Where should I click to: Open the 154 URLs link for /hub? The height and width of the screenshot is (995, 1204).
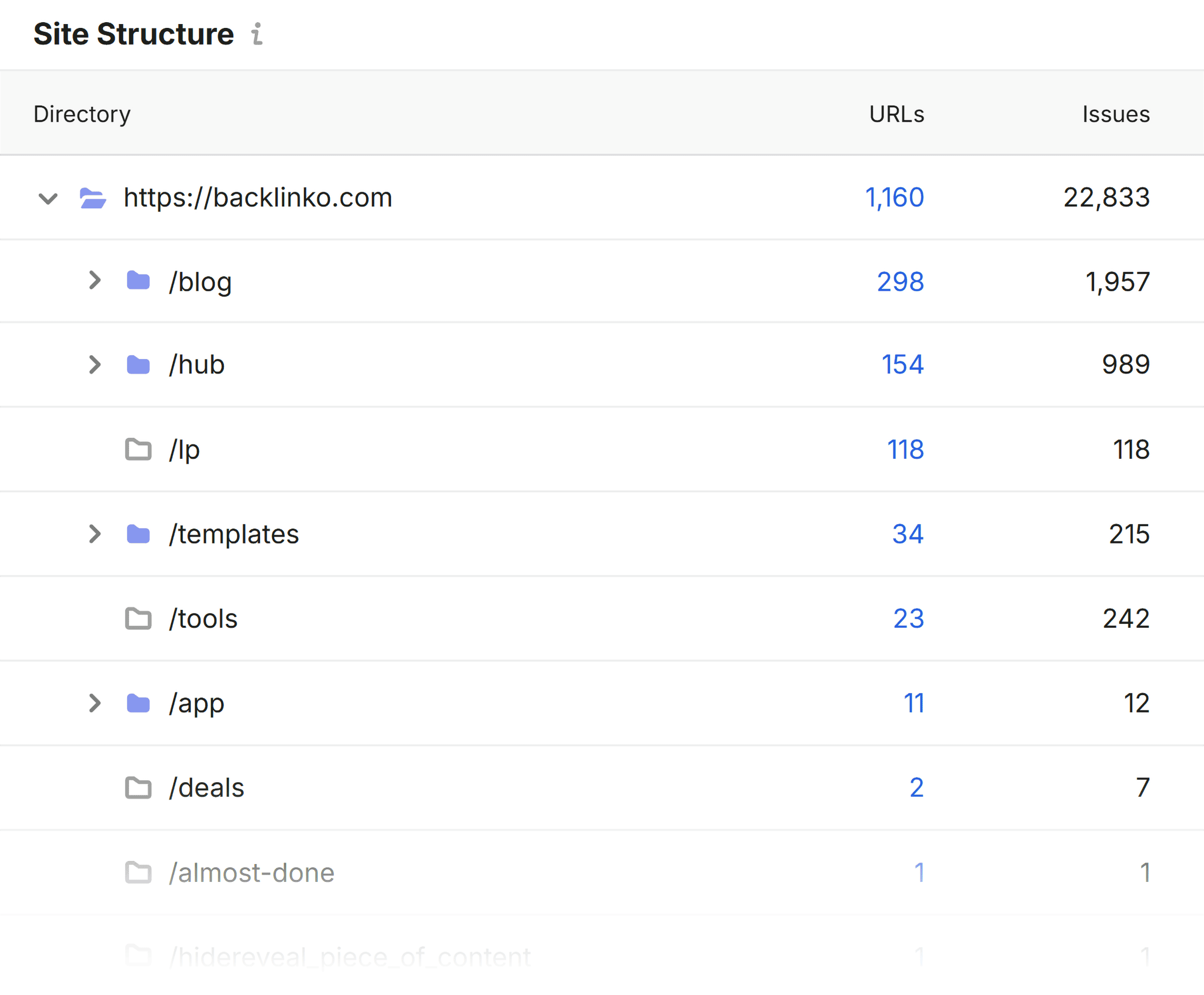point(903,364)
